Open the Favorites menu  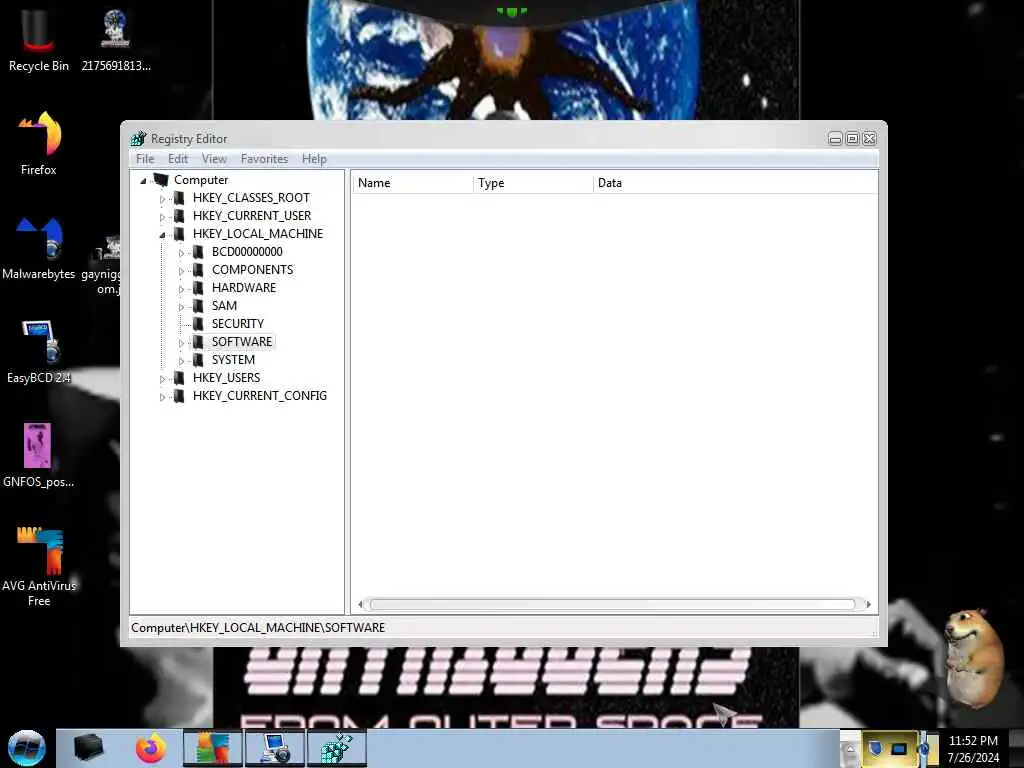coord(264,159)
